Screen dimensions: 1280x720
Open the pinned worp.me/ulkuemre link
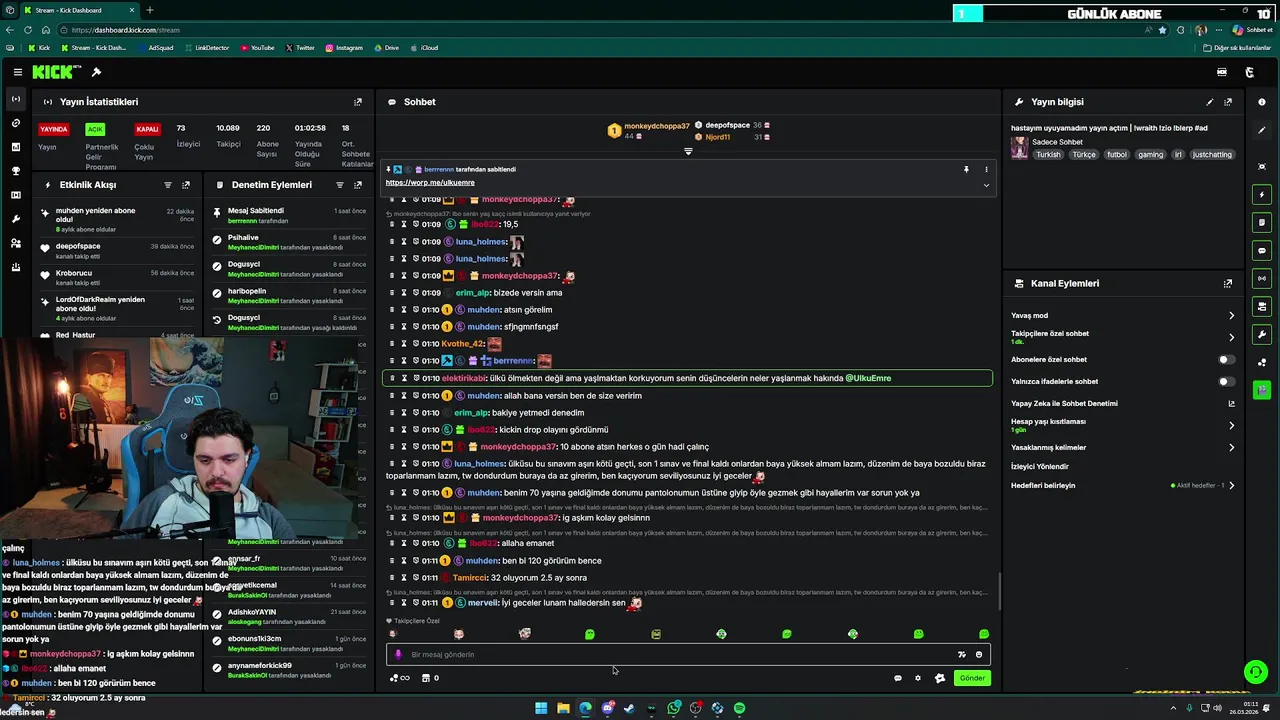point(430,183)
